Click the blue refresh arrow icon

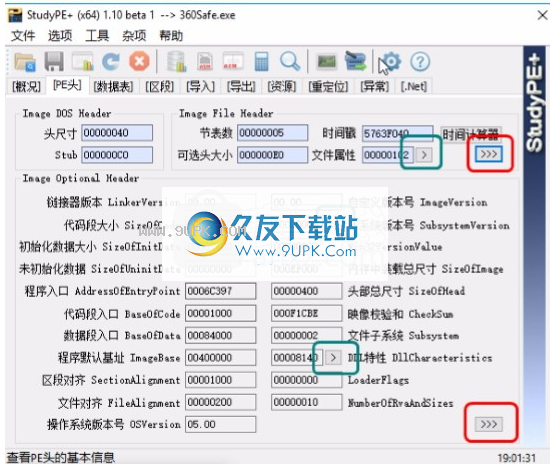click(111, 62)
